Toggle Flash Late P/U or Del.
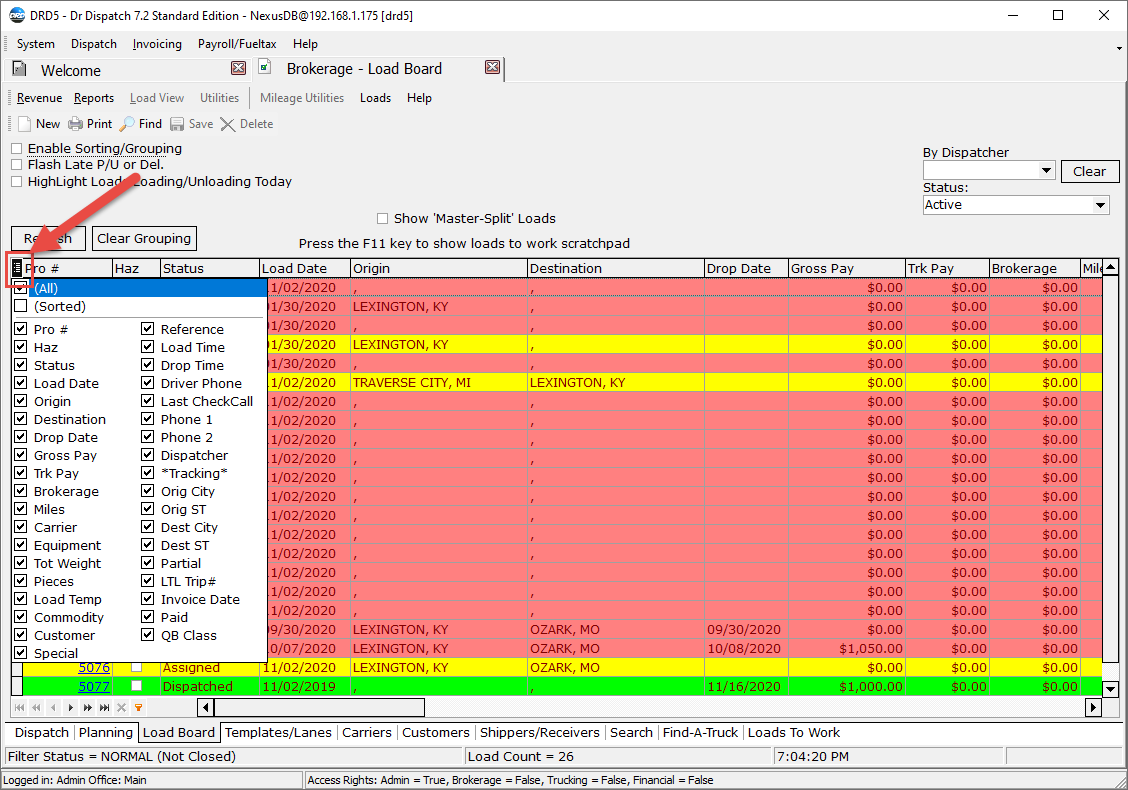The image size is (1128, 790). (x=17, y=165)
